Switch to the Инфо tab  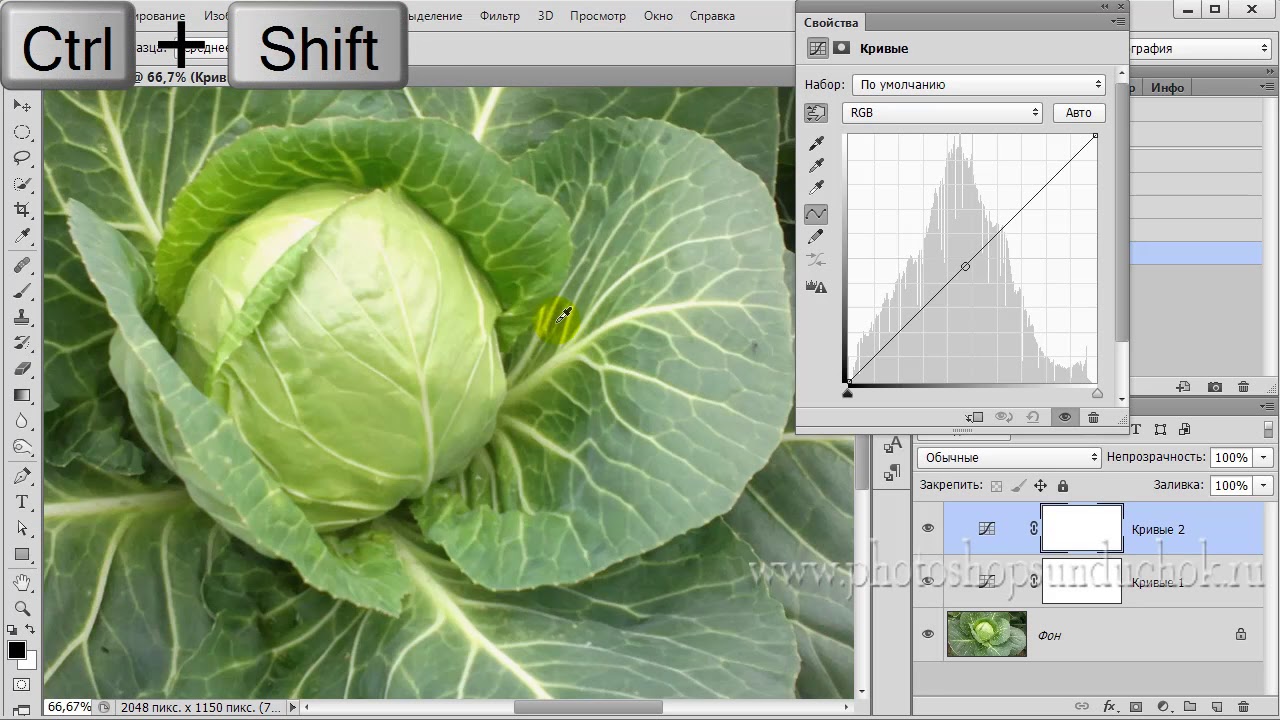pos(1167,88)
